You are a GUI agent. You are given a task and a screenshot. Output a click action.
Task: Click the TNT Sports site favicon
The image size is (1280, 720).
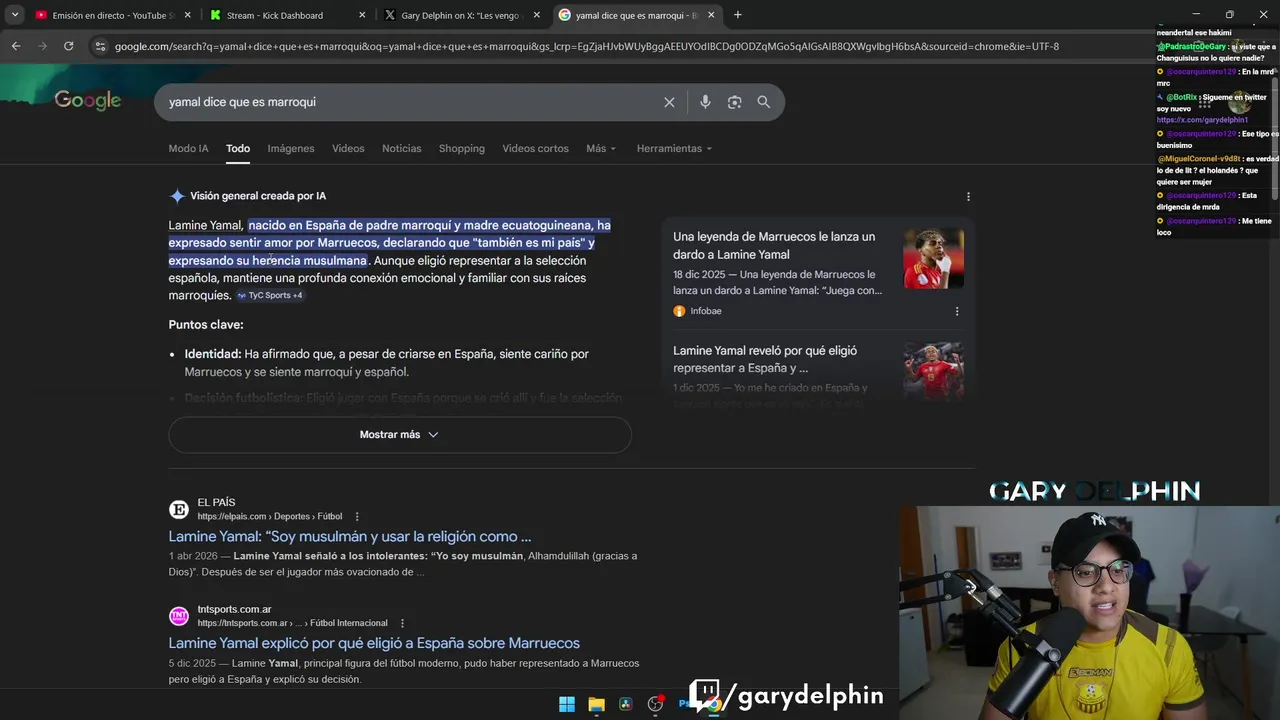tap(179, 616)
